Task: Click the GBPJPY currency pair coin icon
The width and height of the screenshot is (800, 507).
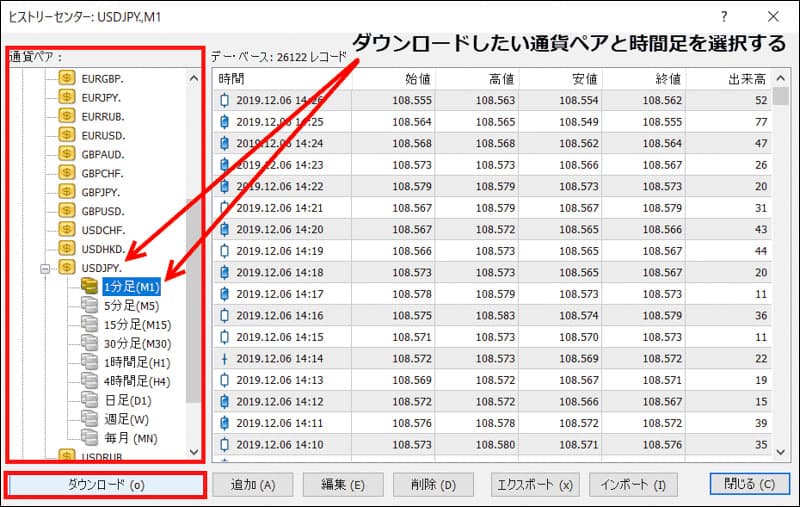Action: 67,191
